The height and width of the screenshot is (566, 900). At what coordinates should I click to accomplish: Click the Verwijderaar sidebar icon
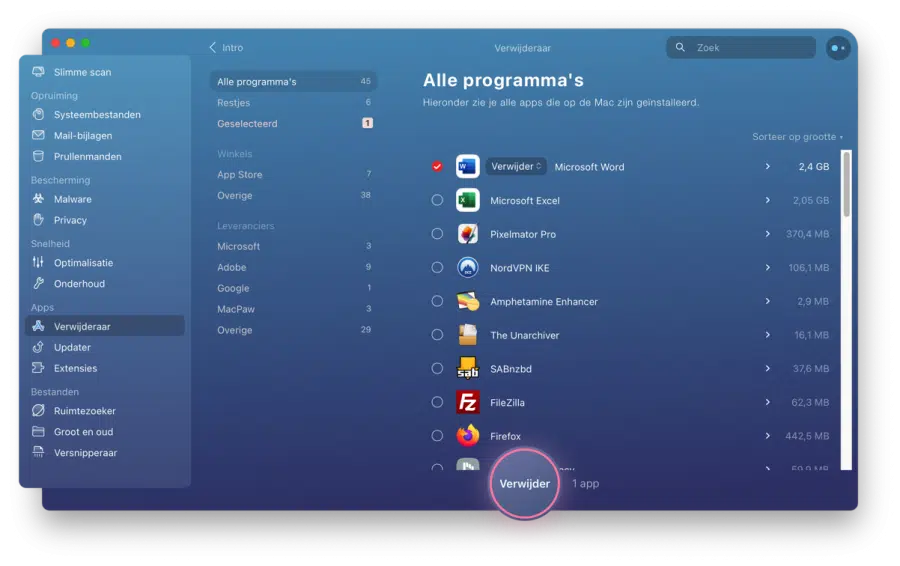(38, 326)
